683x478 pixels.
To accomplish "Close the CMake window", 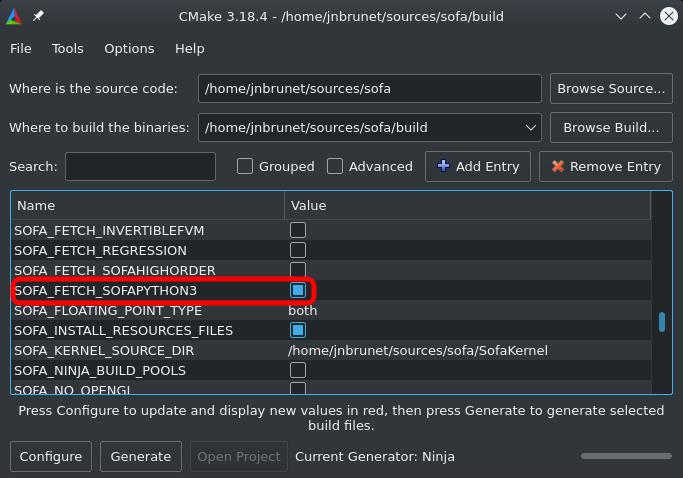I will pos(669,17).
